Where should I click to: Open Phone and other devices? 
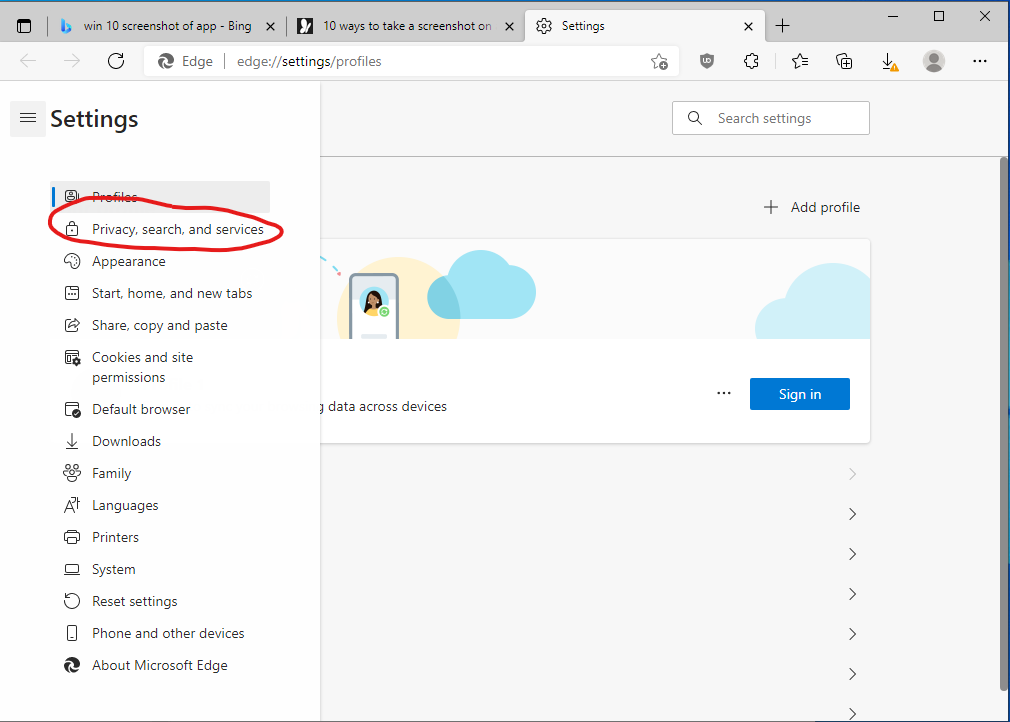(160, 633)
